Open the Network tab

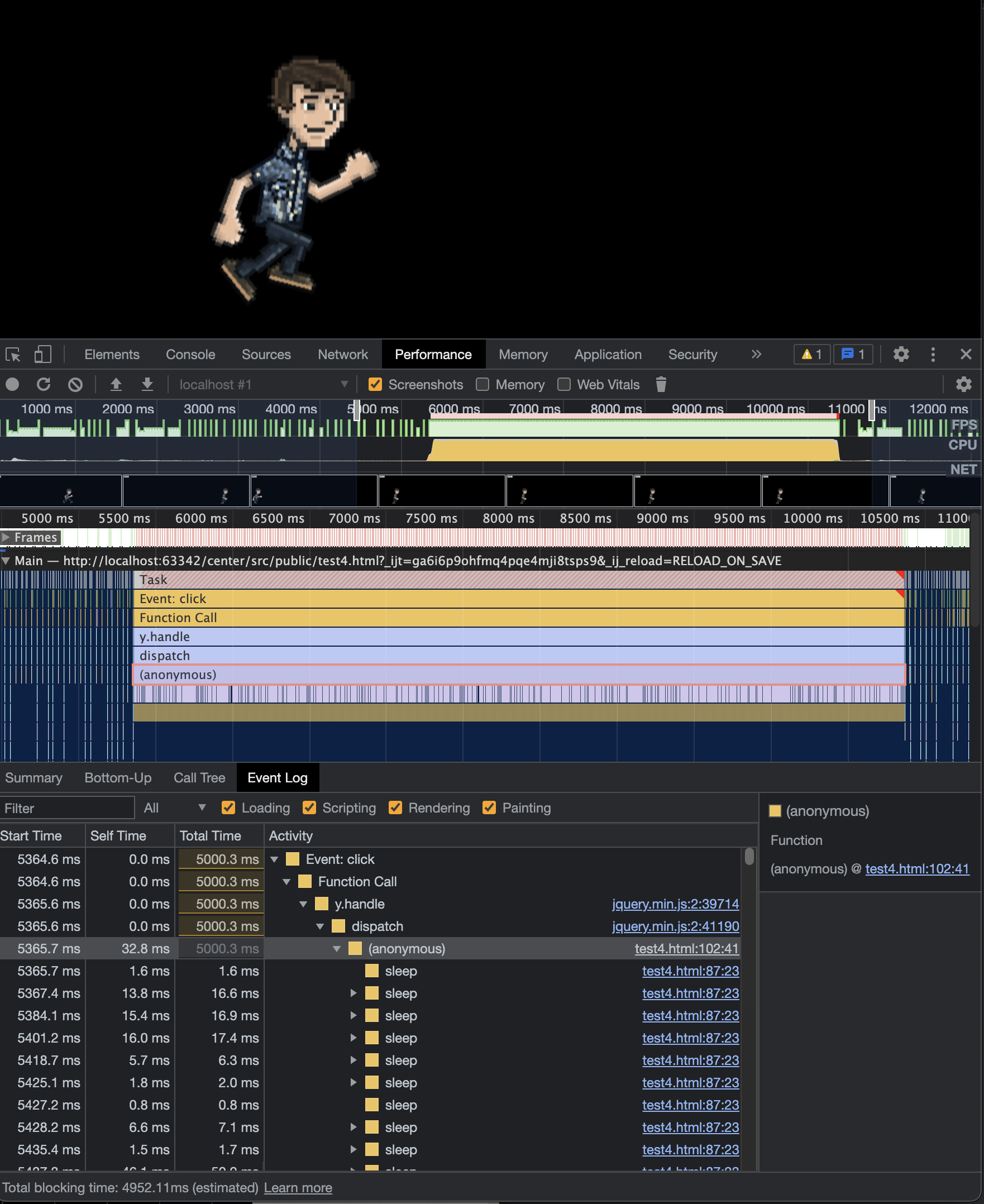(343, 354)
